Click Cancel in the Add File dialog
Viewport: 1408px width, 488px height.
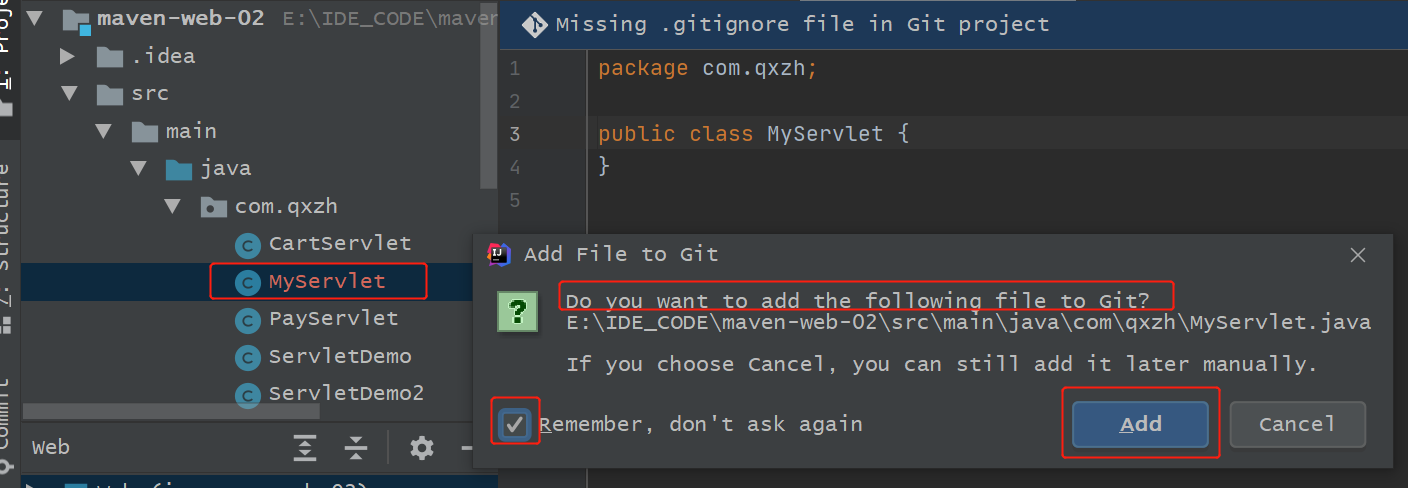click(x=1297, y=424)
